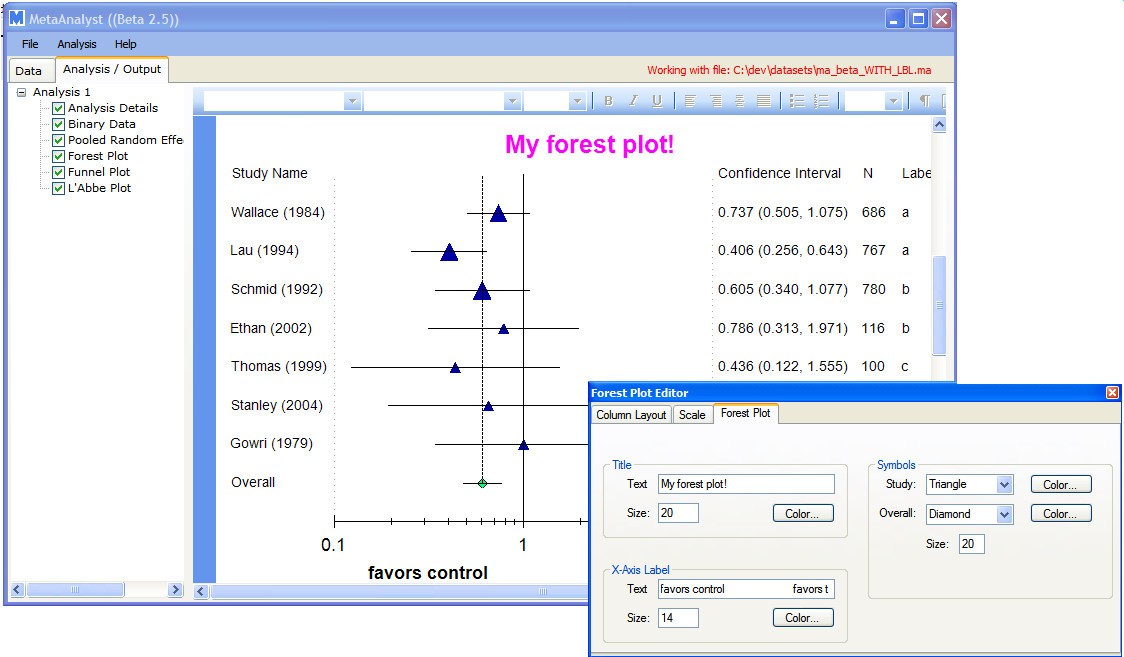Viewport: 1124px width, 657px height.
Task: Uncheck the Forest Plot checkbox
Action: coord(59,156)
